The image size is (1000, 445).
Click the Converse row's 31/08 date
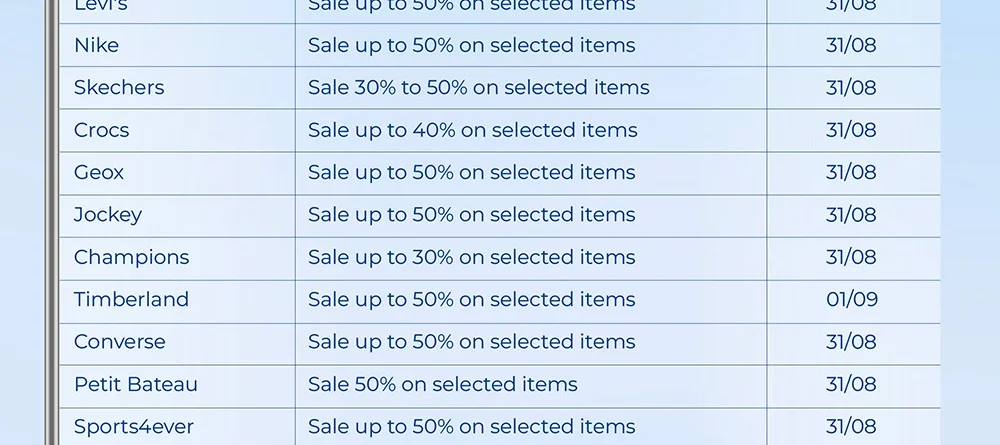pyautogui.click(x=851, y=342)
